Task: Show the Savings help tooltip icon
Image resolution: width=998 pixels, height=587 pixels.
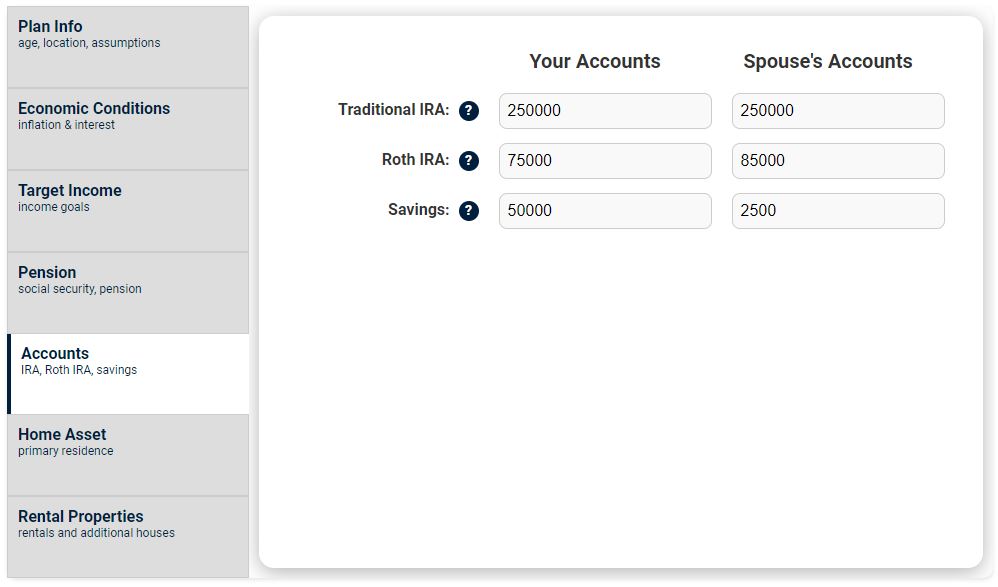Action: pos(469,211)
